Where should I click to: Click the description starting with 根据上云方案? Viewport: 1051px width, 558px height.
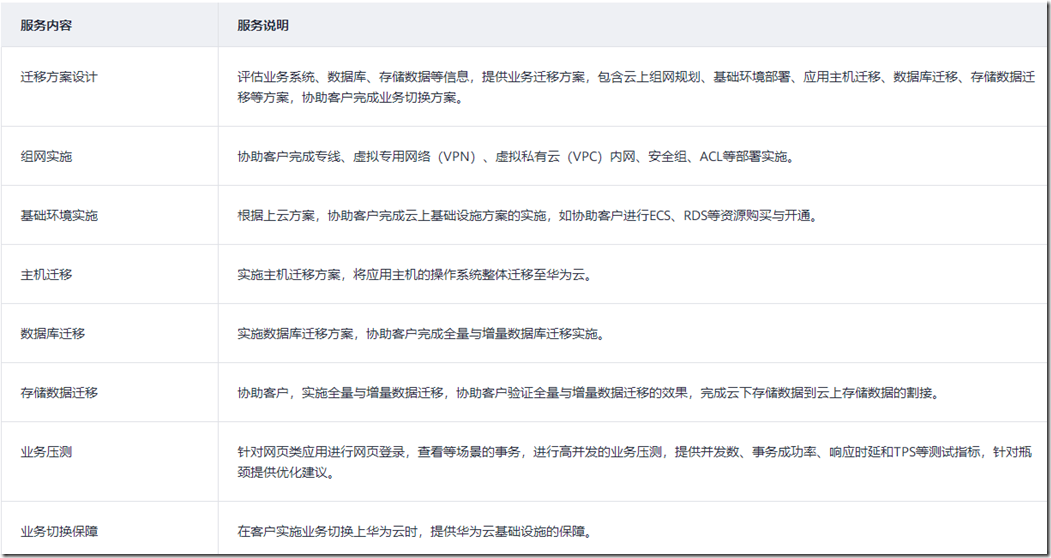pyautogui.click(x=527, y=215)
